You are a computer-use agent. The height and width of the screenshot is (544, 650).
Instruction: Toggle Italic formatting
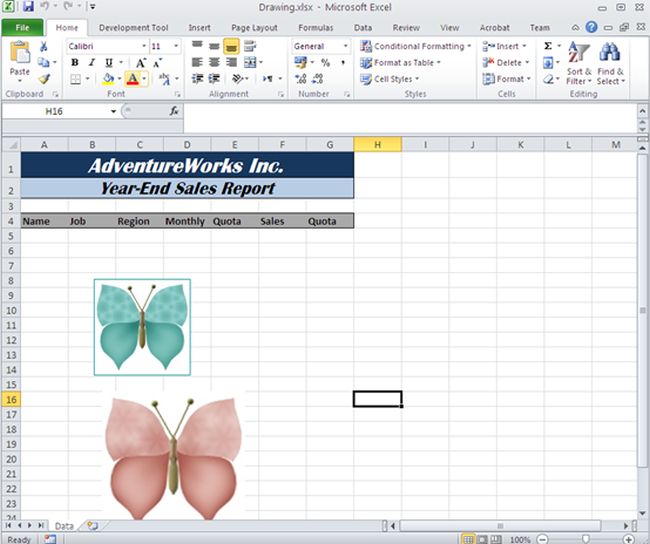point(92,63)
